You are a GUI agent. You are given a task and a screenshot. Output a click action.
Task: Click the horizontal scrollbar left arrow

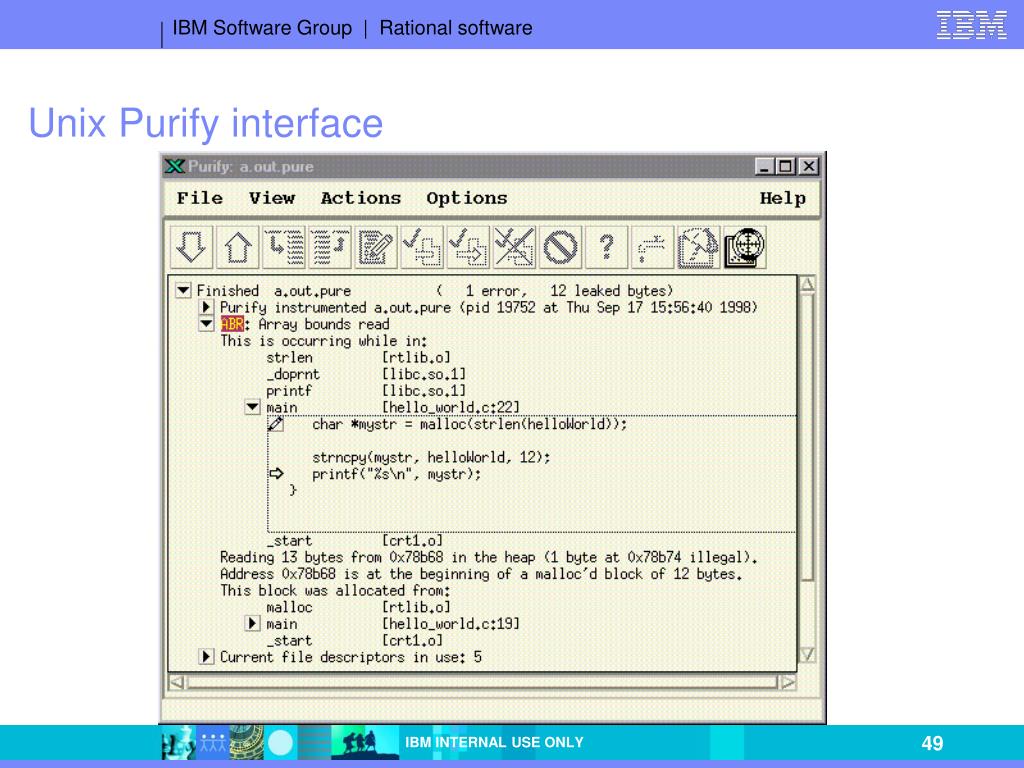176,682
